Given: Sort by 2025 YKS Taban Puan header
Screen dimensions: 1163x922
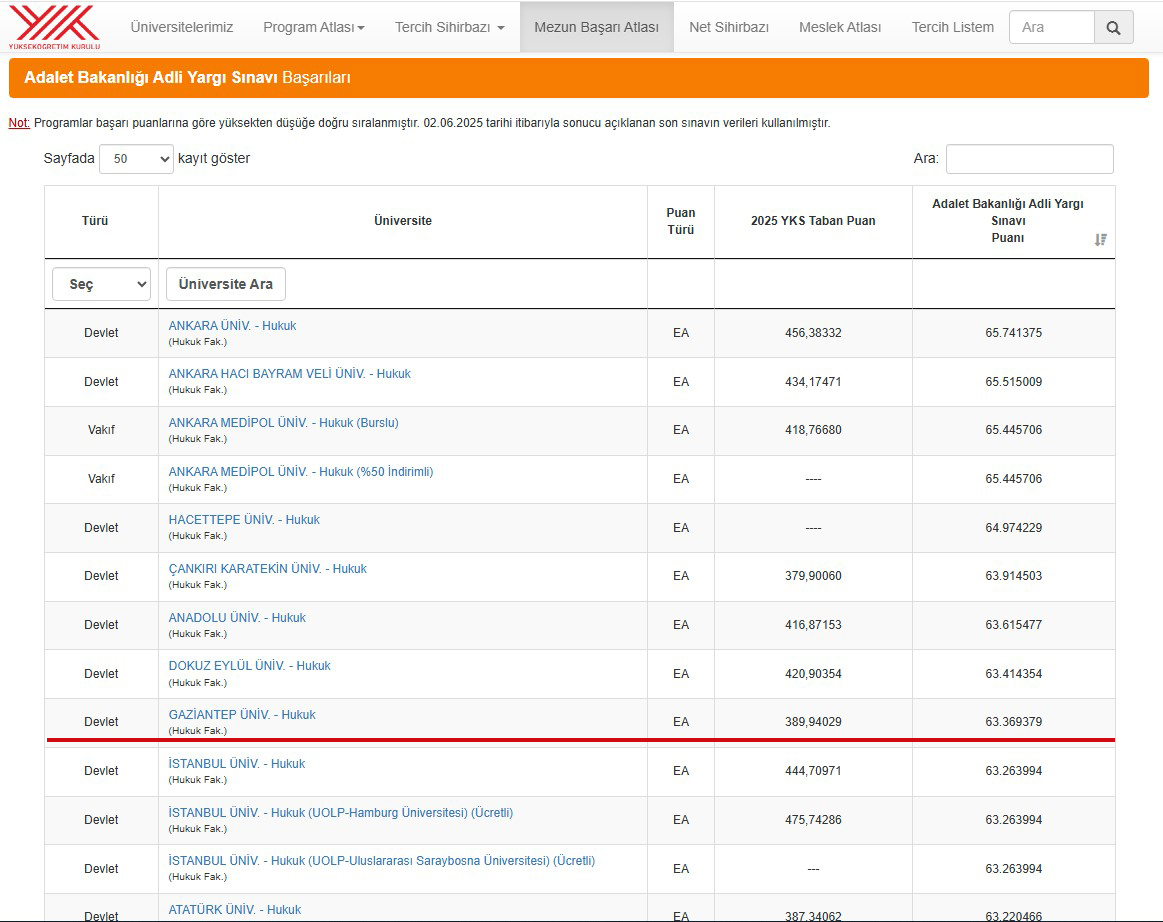Looking at the screenshot, I should click(812, 221).
